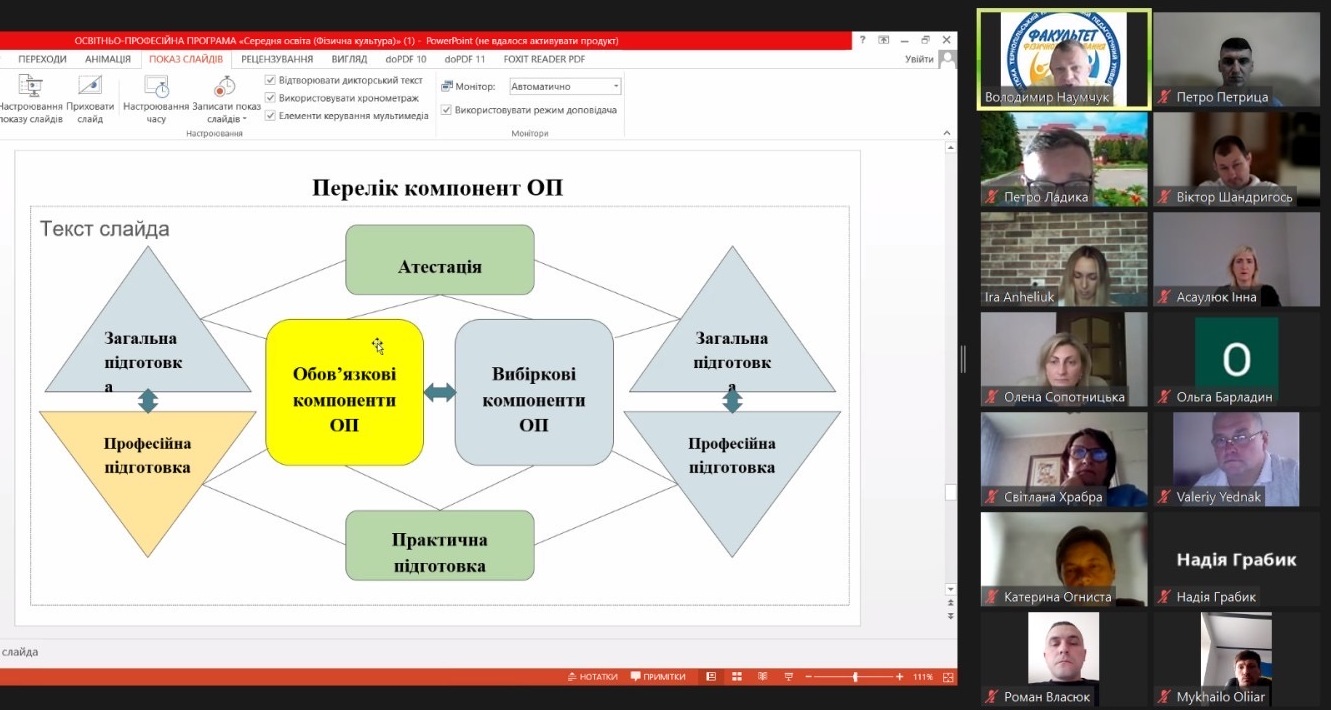Switch to Reading view in status bar
This screenshot has width=1331, height=710.
pos(762,677)
